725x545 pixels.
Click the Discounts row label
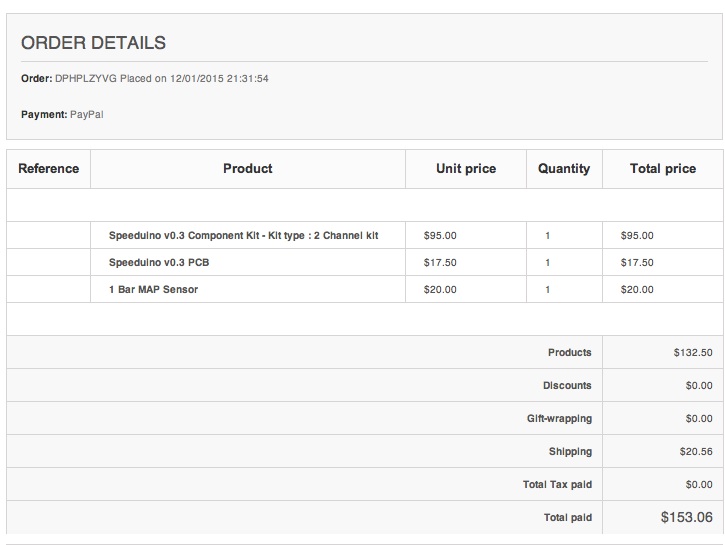(x=567, y=386)
